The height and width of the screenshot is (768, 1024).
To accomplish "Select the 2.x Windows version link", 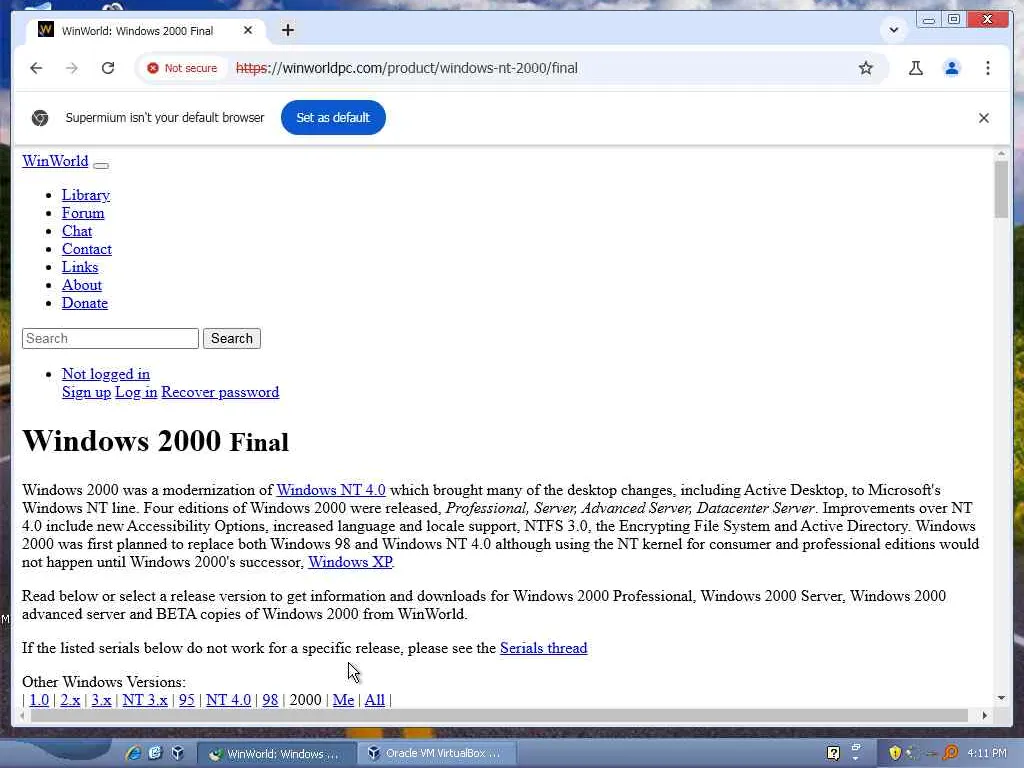I will click(x=70, y=699).
